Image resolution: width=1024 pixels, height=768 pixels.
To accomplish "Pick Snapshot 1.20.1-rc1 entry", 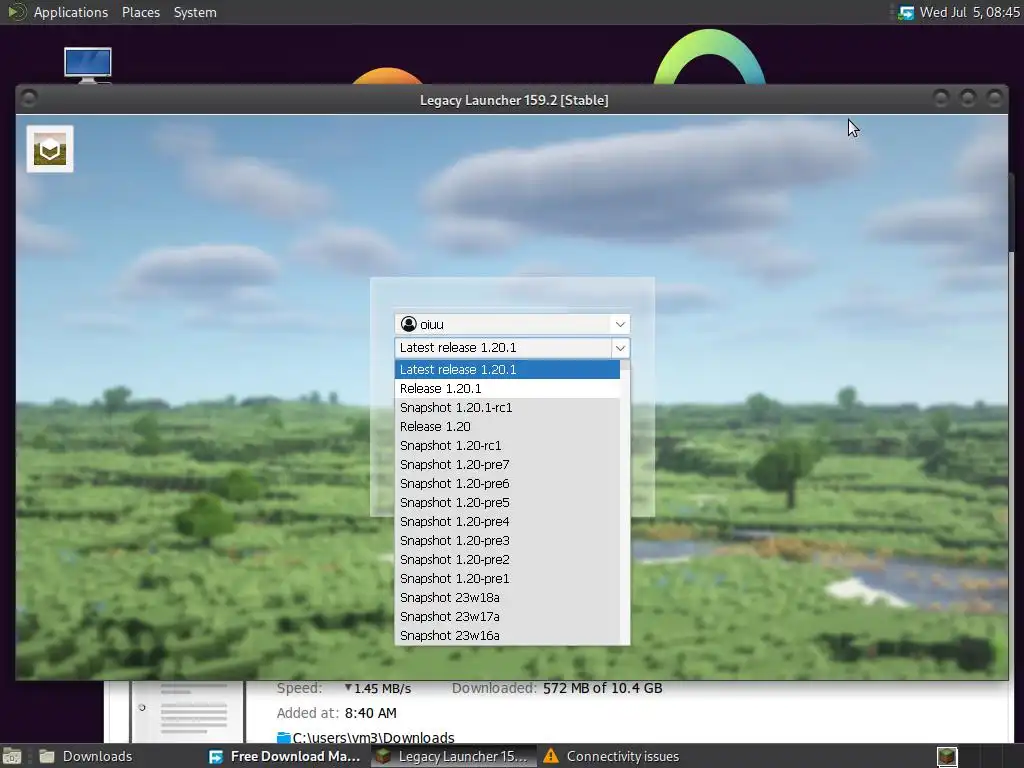I will 507,408.
